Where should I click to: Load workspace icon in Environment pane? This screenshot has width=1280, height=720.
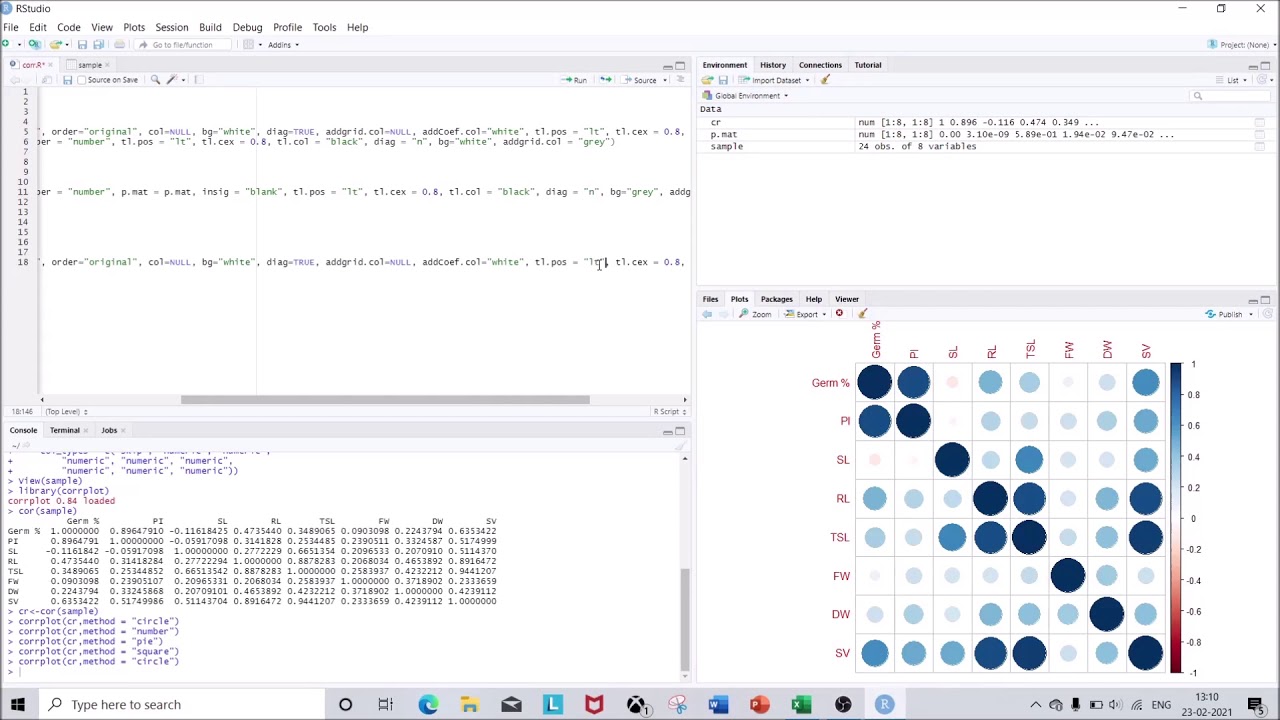pyautogui.click(x=707, y=80)
